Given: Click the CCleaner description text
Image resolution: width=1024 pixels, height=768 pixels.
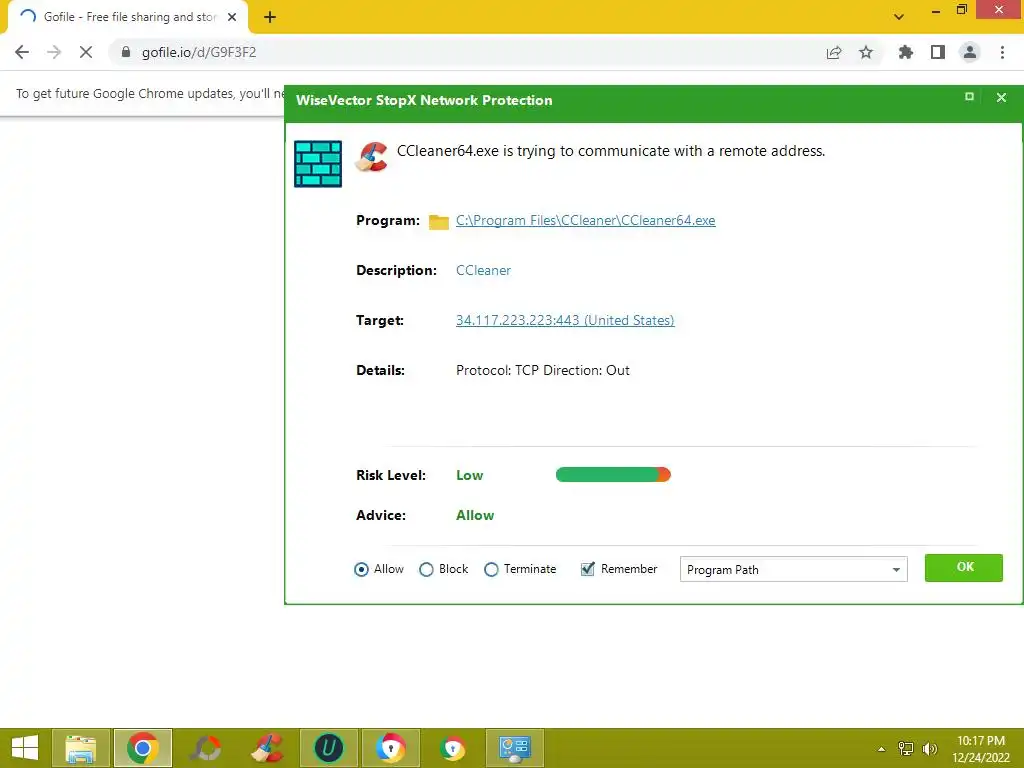Looking at the screenshot, I should click(x=483, y=270).
